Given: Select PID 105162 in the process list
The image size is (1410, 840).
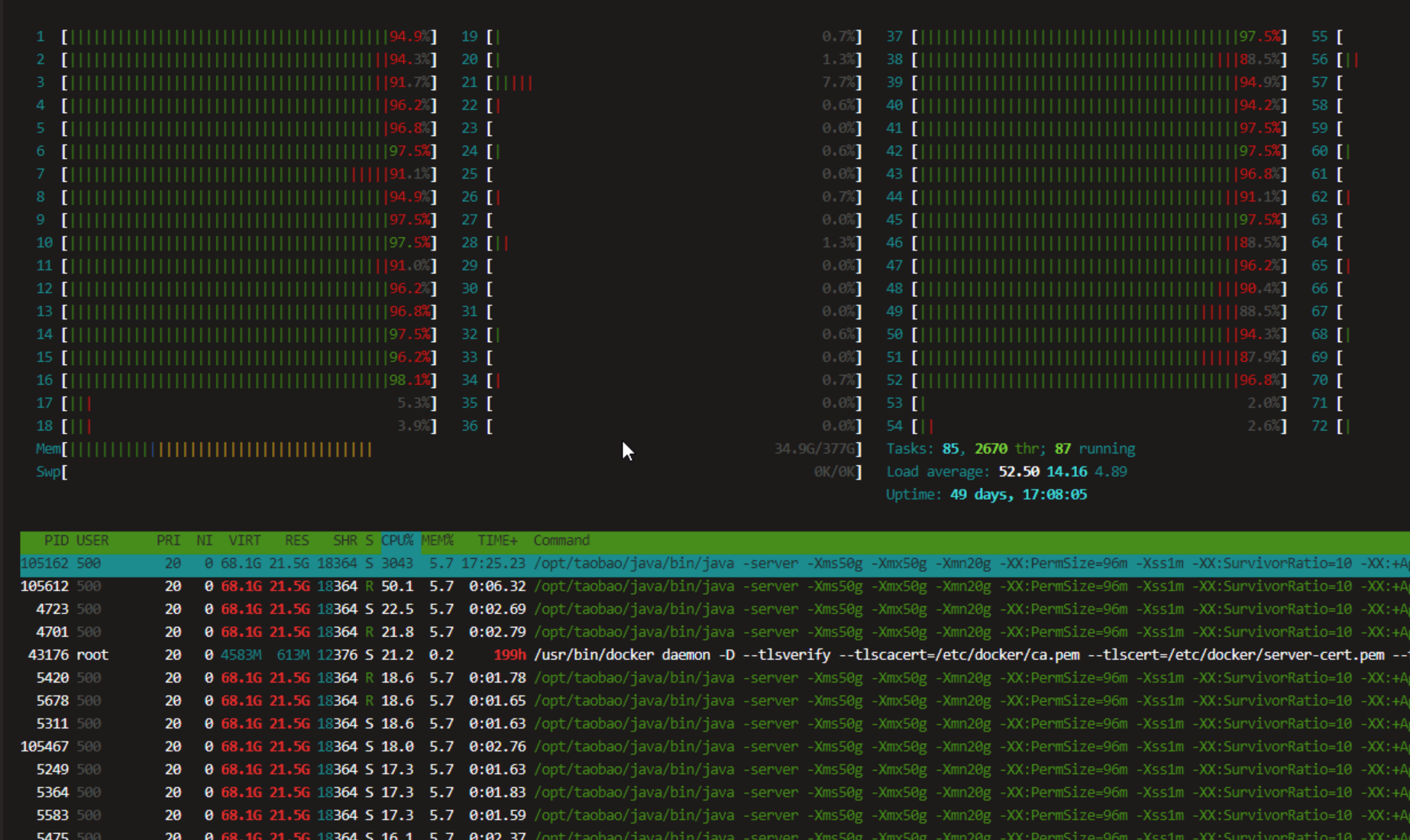Looking at the screenshot, I should coord(714,564).
